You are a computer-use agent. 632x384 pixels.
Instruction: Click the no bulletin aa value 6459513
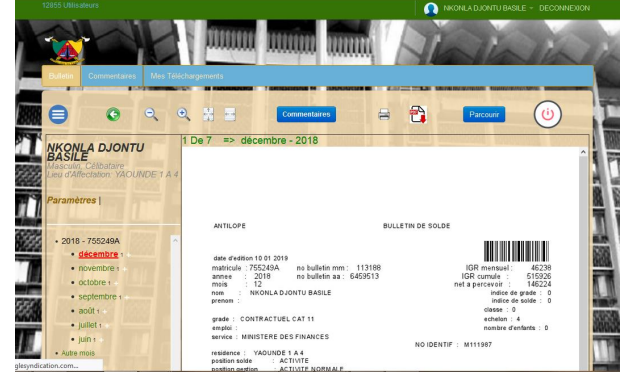pyautogui.click(x=364, y=276)
